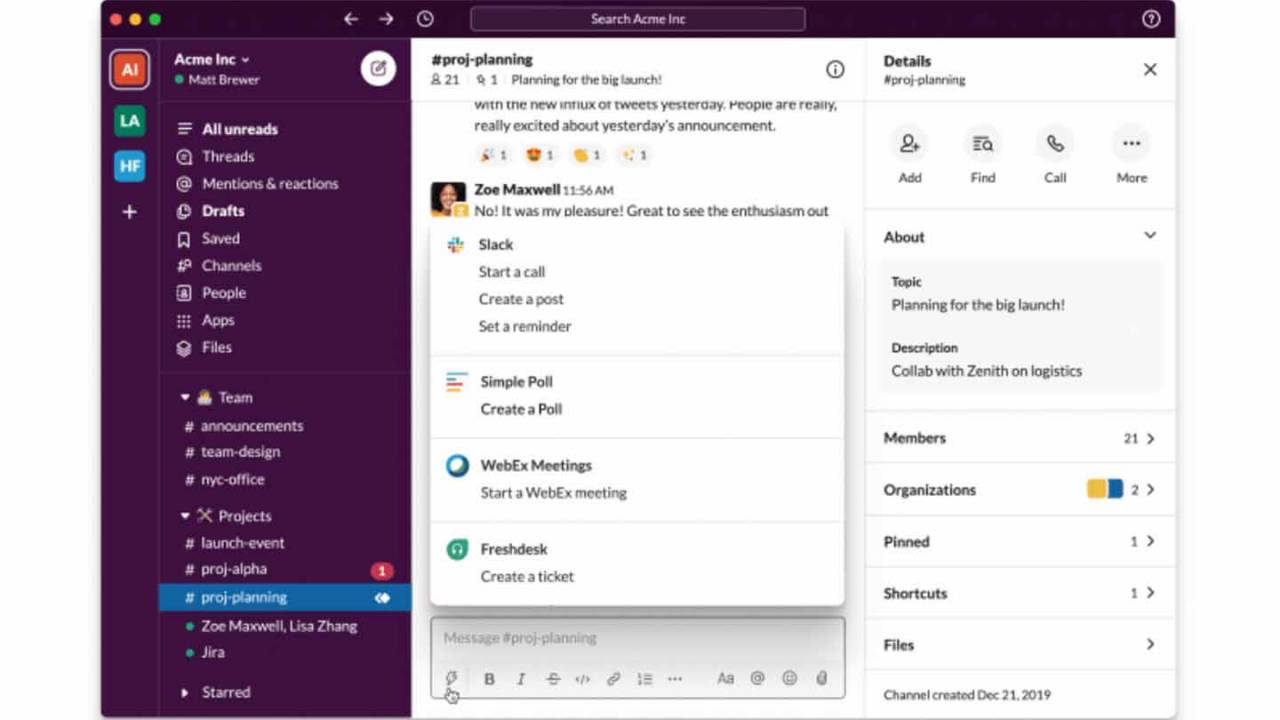Open channel info icon in header

pyautogui.click(x=834, y=69)
